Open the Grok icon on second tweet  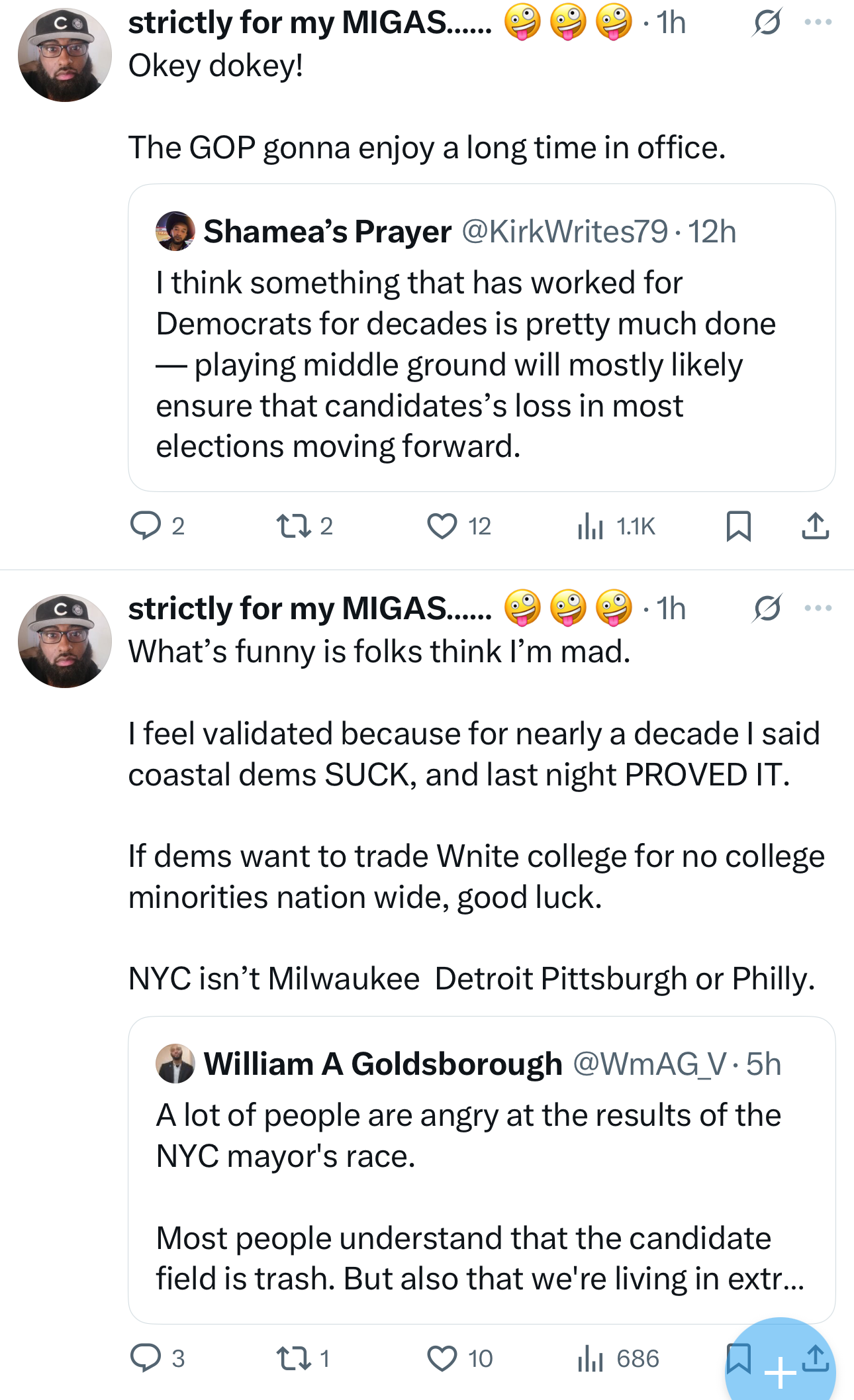[767, 609]
